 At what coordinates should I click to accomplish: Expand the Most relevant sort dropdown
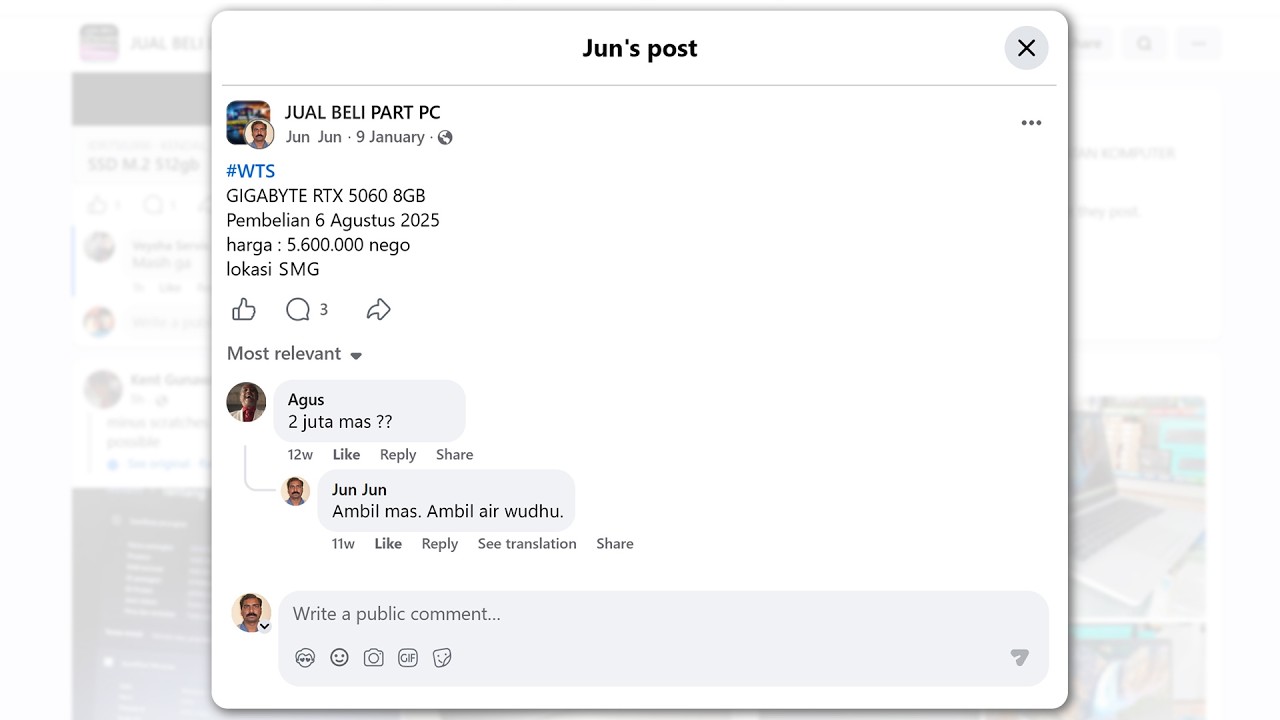click(x=294, y=354)
